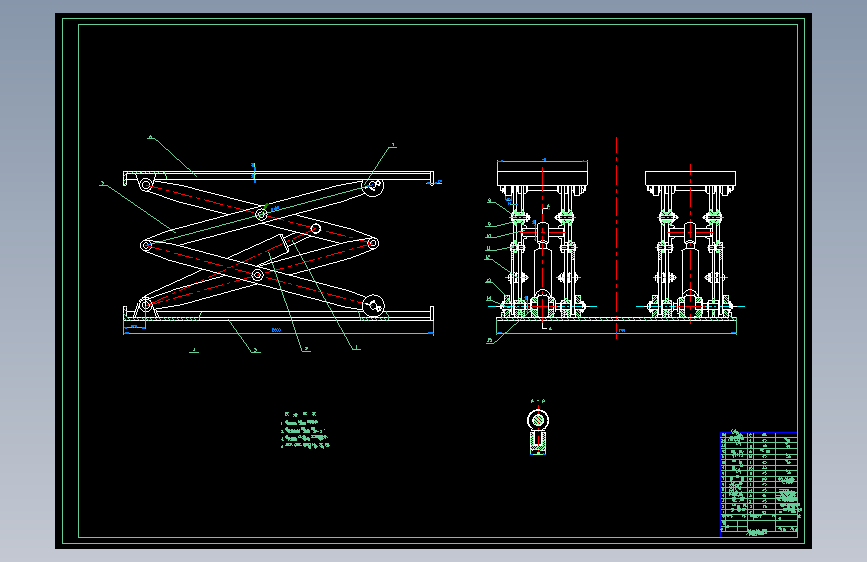This screenshot has height=562, width=867.
Task: Pick the upper right roller under the platform
Action: pos(373,185)
